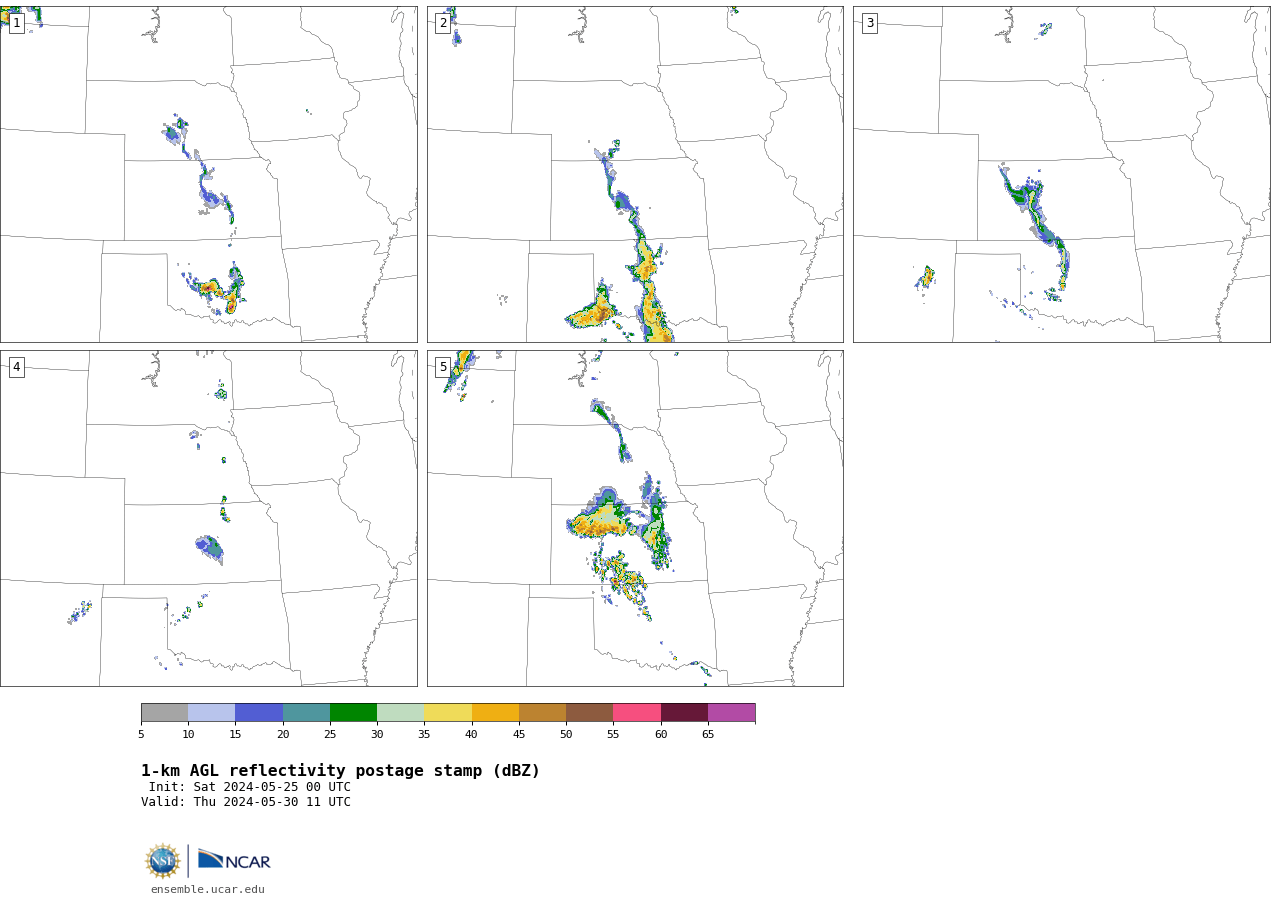
Task: Click the orange 40-45 dBZ swatch
Action: (495, 713)
